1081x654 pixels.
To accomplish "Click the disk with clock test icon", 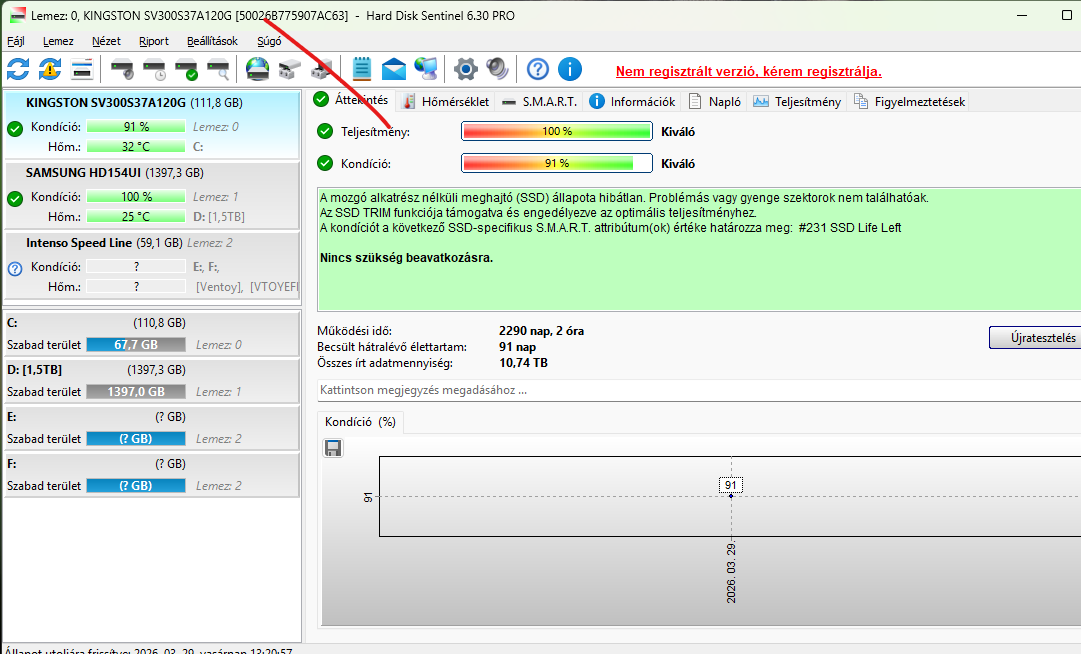I will (154, 69).
